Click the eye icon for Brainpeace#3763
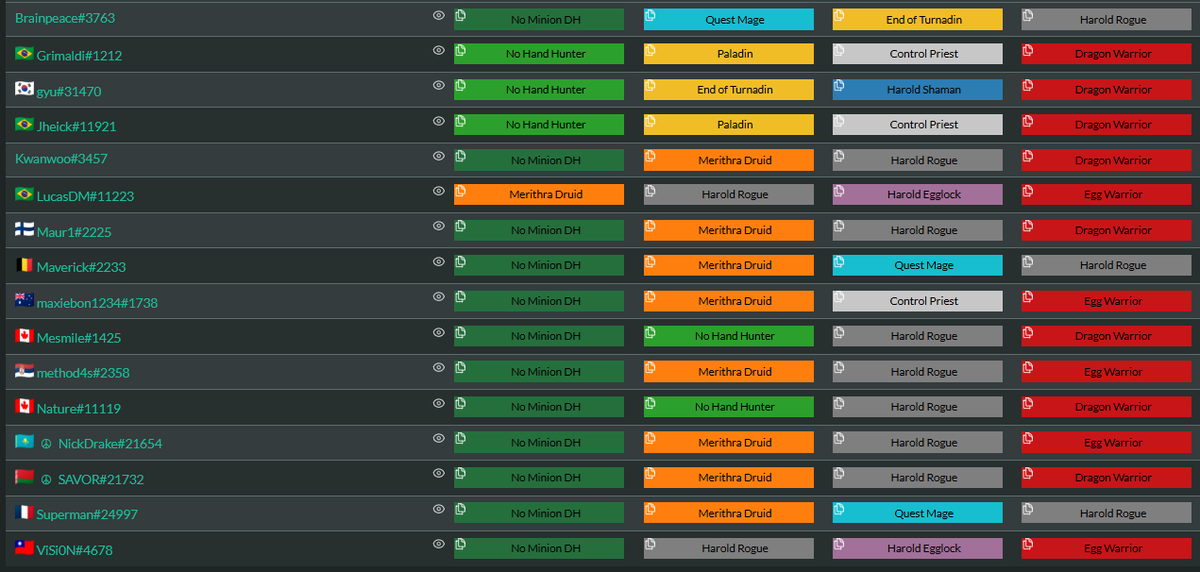 (438, 15)
